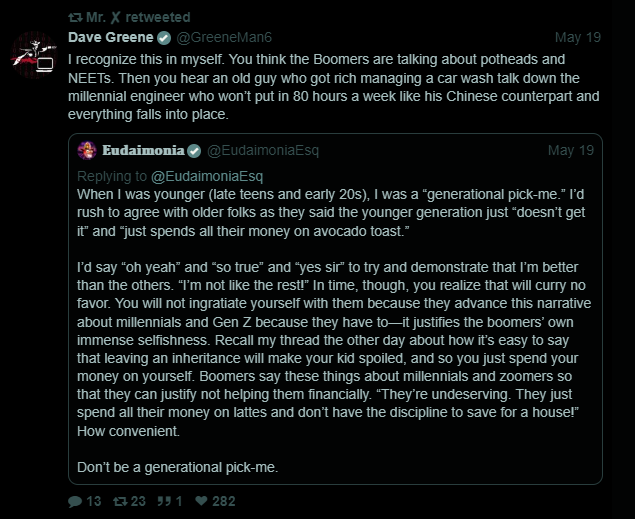This screenshot has width=635, height=519.
Task: Click the Dave Greene display name
Action: (110, 38)
